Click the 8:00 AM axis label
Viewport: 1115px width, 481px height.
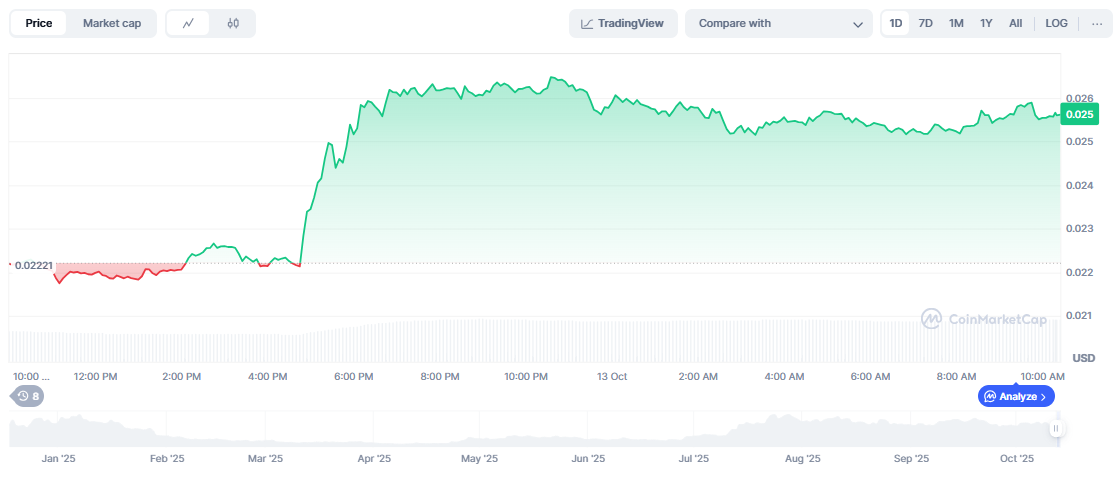tap(957, 376)
